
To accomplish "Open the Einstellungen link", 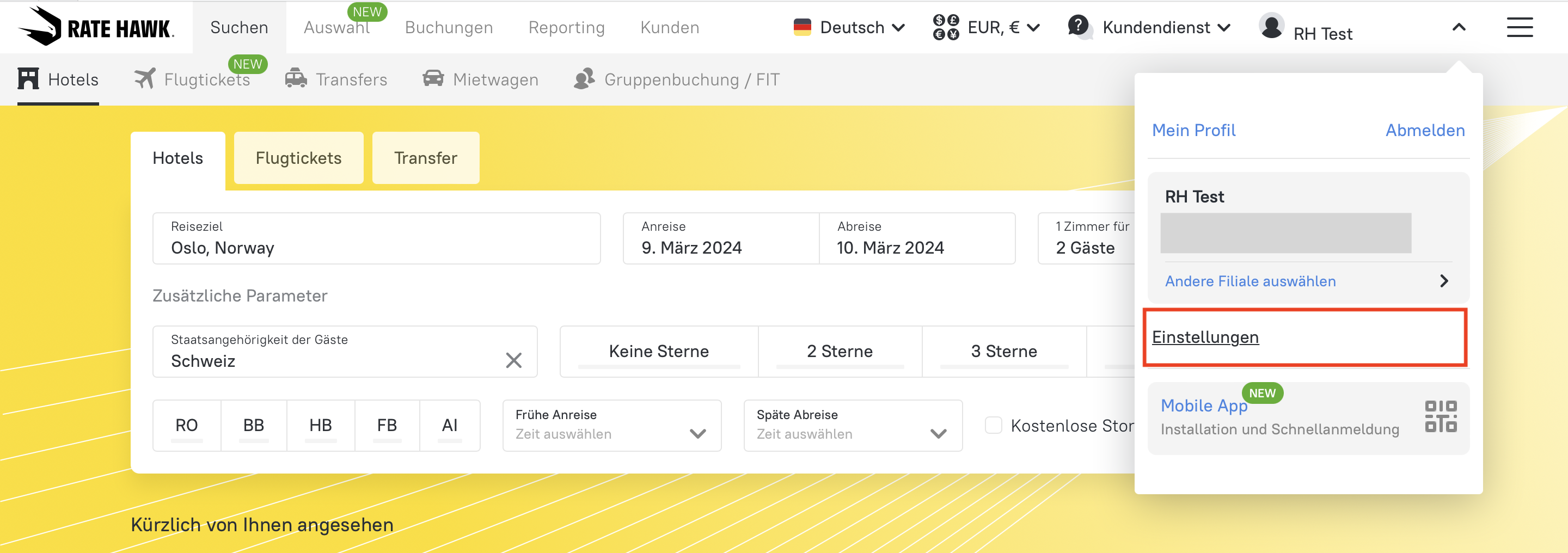I will (x=1205, y=337).
